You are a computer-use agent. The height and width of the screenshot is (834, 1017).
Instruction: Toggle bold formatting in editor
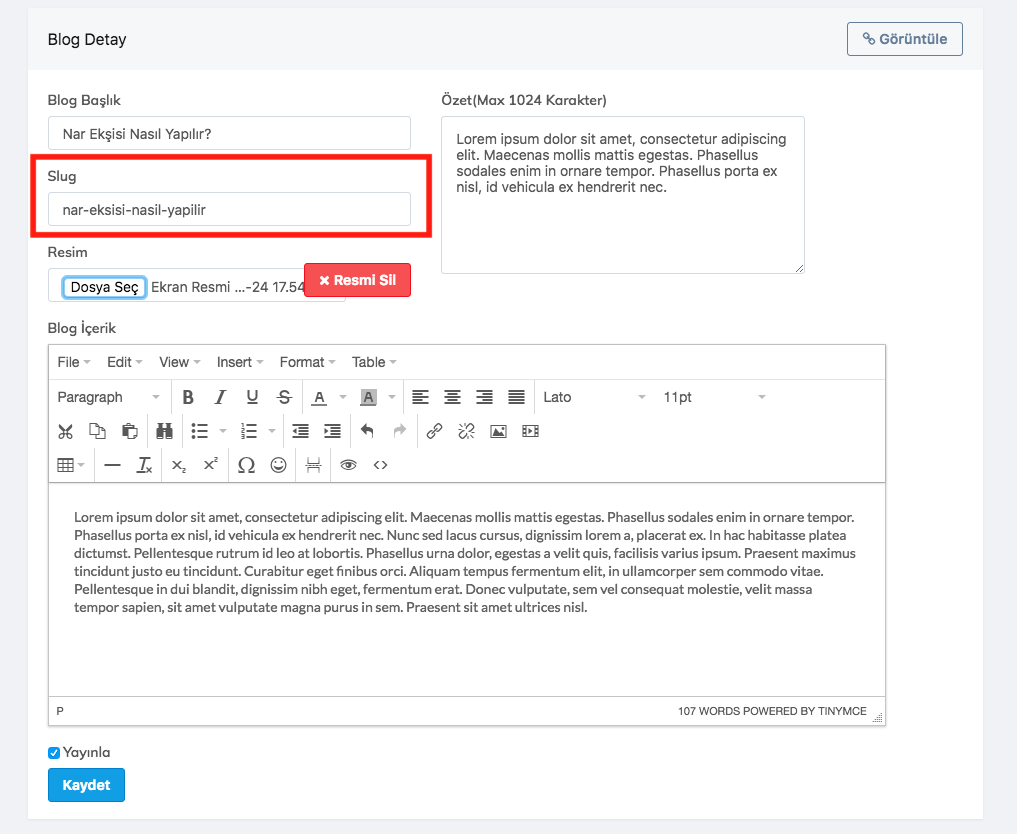click(188, 397)
